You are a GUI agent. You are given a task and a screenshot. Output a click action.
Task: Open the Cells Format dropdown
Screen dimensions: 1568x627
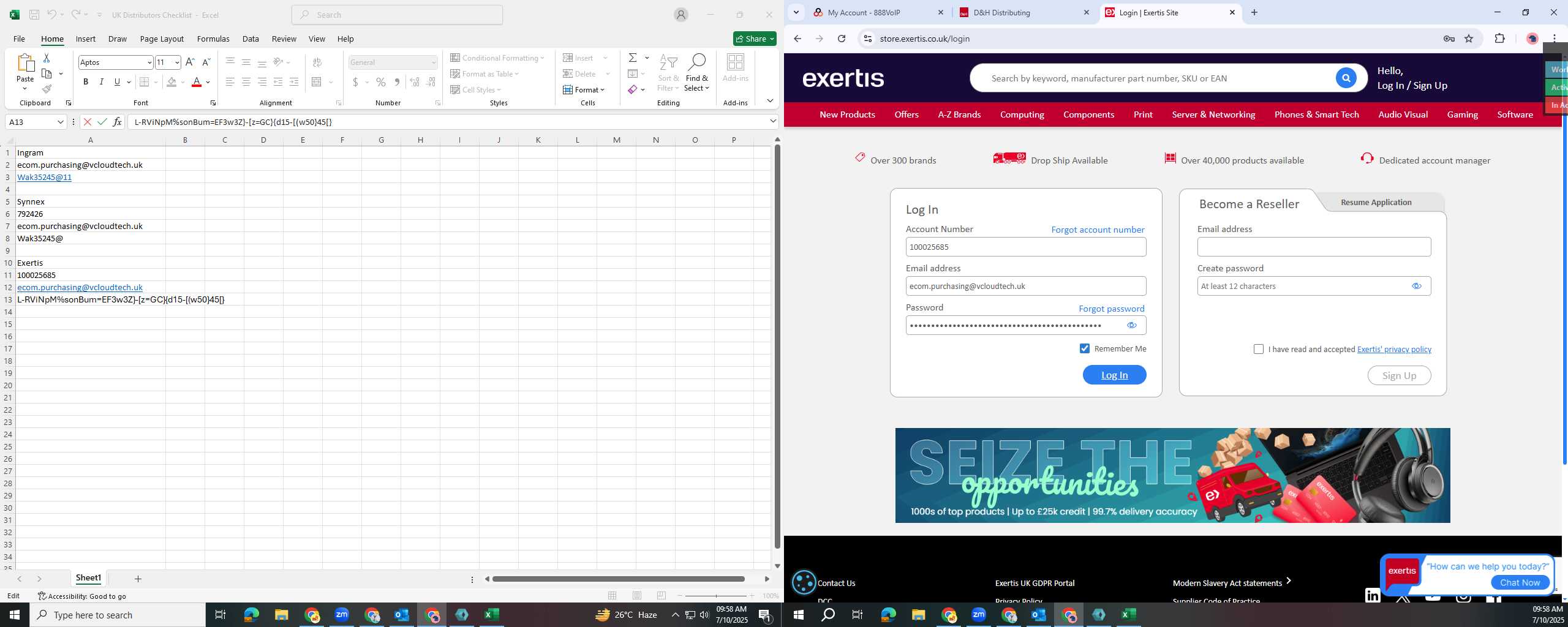[584, 89]
